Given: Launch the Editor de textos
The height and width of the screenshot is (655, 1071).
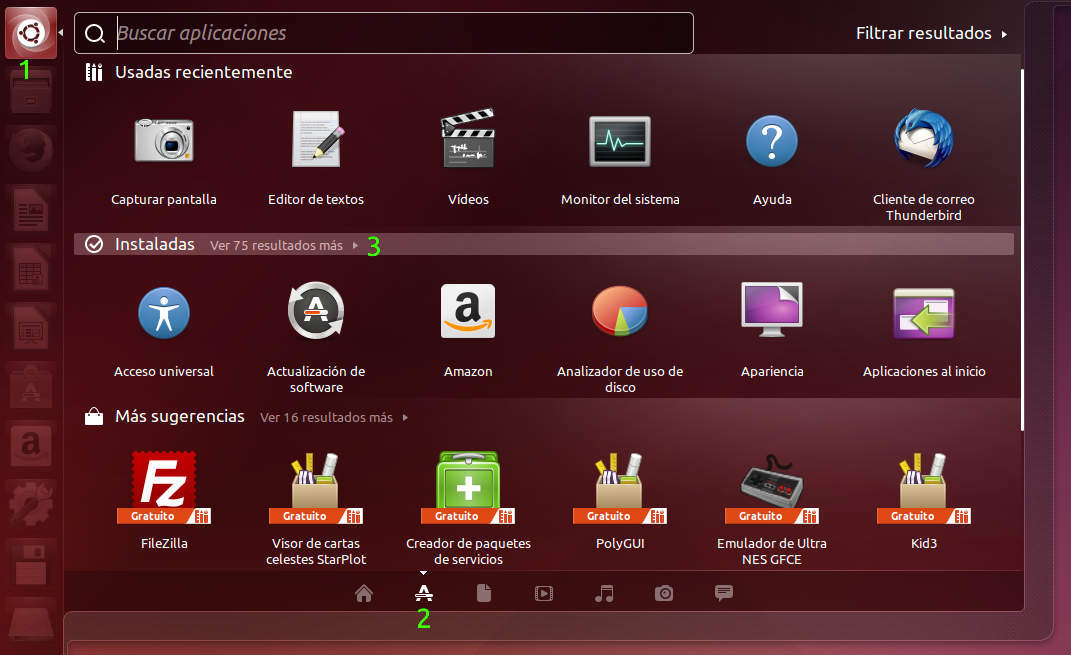Looking at the screenshot, I should (x=316, y=139).
